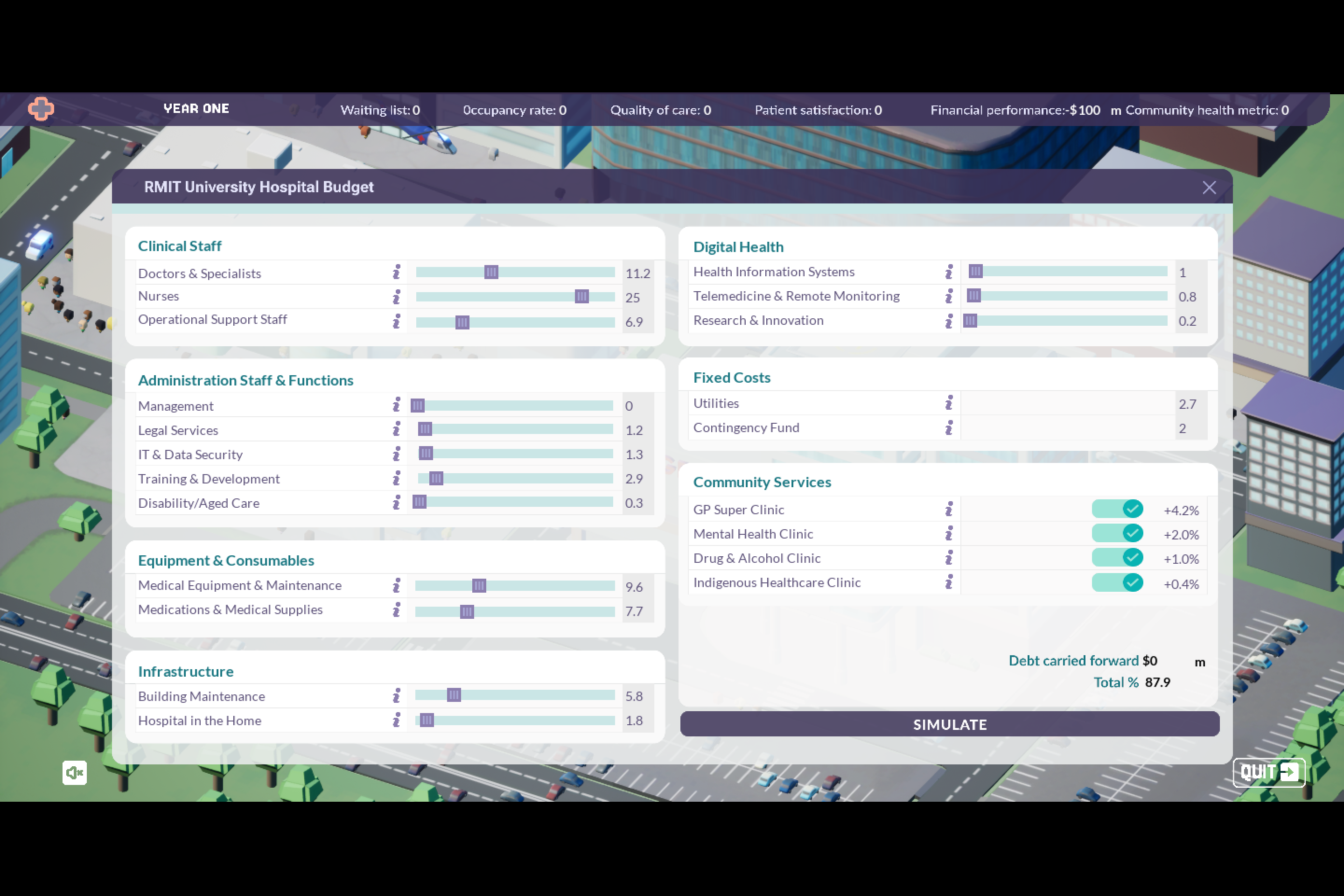This screenshot has height=896, width=1344.
Task: Open IT & Data Security info icon
Action: click(x=397, y=454)
